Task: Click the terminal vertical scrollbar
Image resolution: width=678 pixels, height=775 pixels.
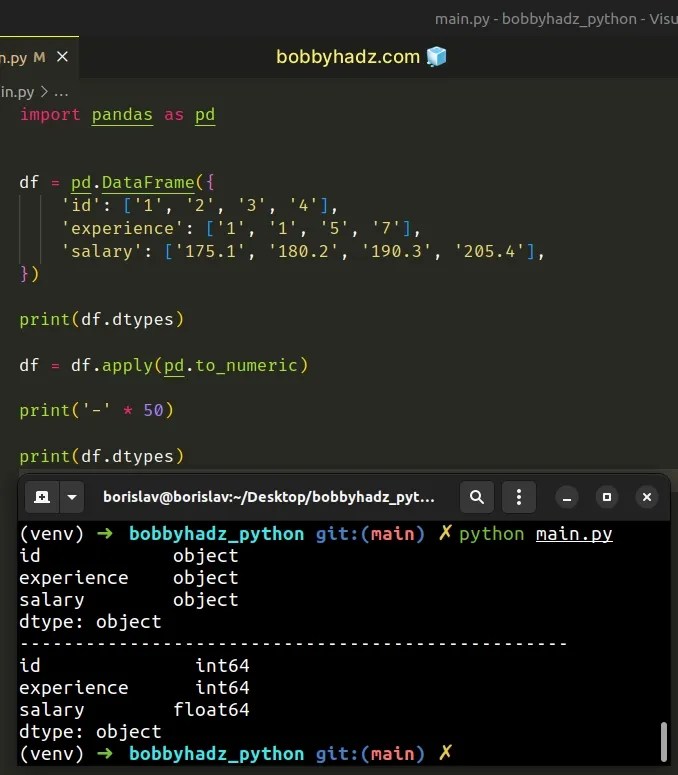Action: 664,741
